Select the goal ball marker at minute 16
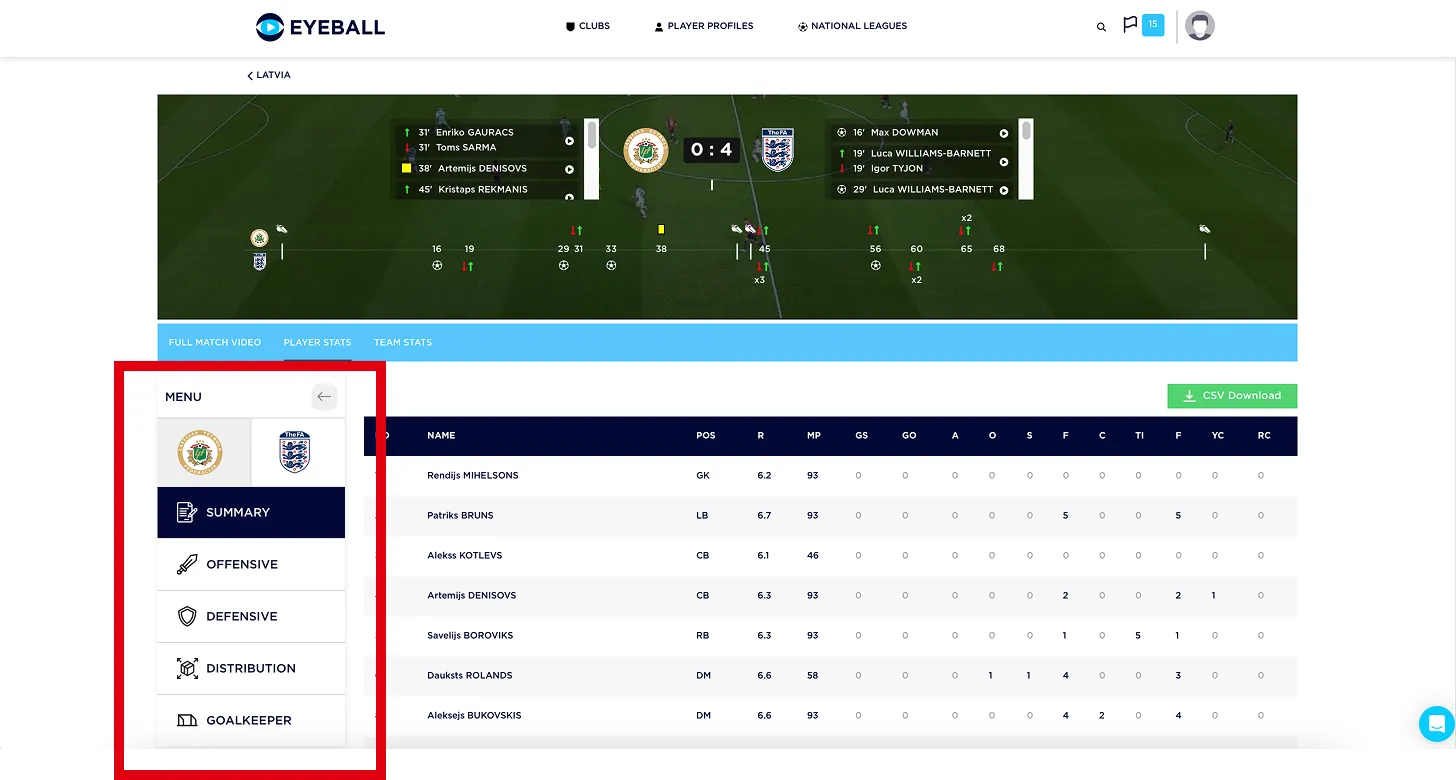Viewport: 1456px width, 780px height. point(437,266)
